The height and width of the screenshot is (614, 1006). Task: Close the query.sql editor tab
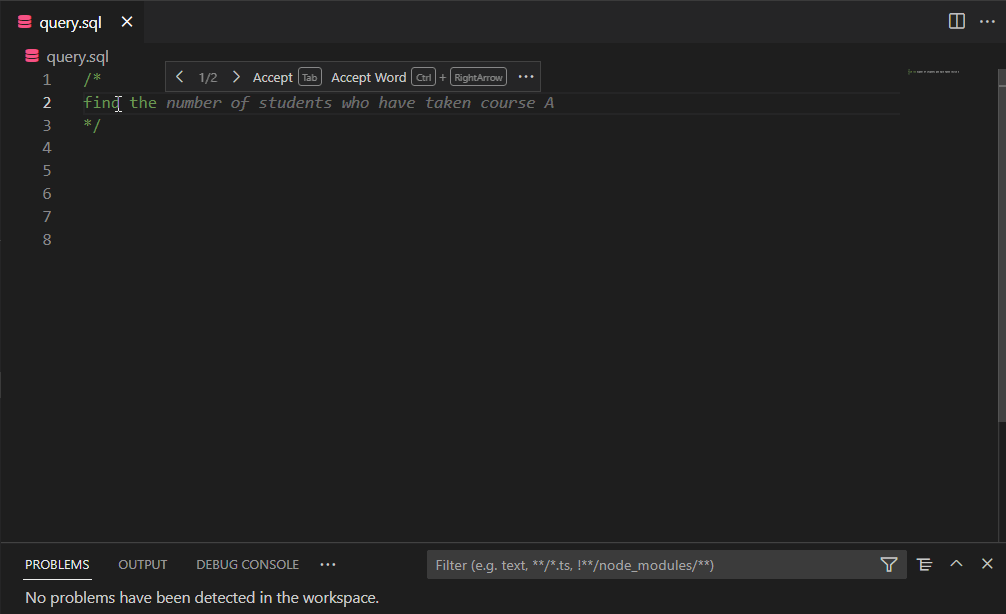point(126,20)
